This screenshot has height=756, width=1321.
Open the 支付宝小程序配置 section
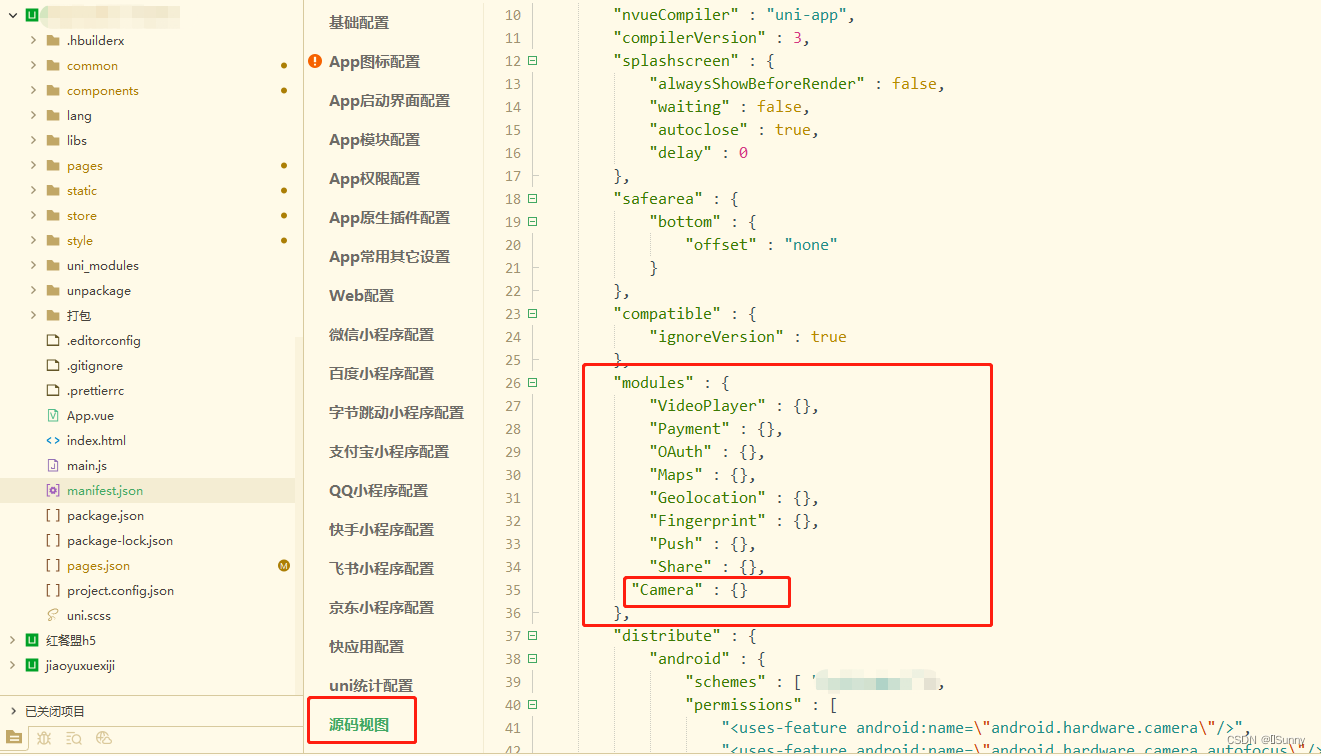(x=389, y=452)
